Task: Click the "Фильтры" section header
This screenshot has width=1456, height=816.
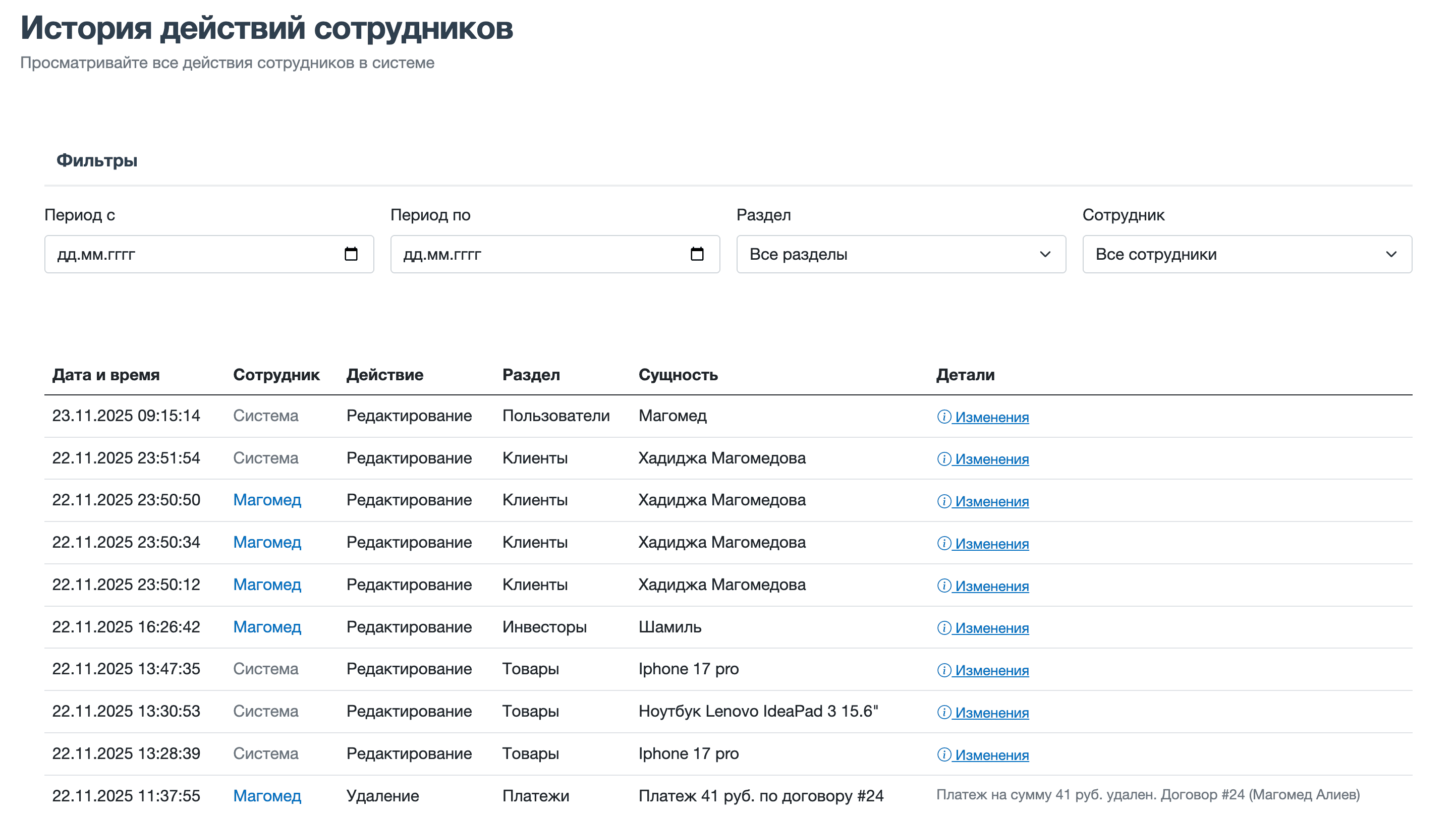Action: 97,160
